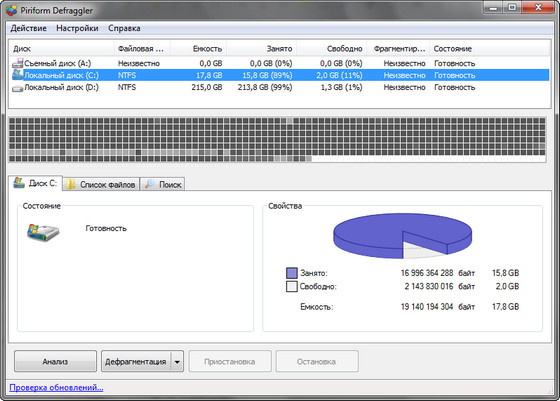
Task: Click the large drive icon in Состояние panel
Action: (x=42, y=232)
